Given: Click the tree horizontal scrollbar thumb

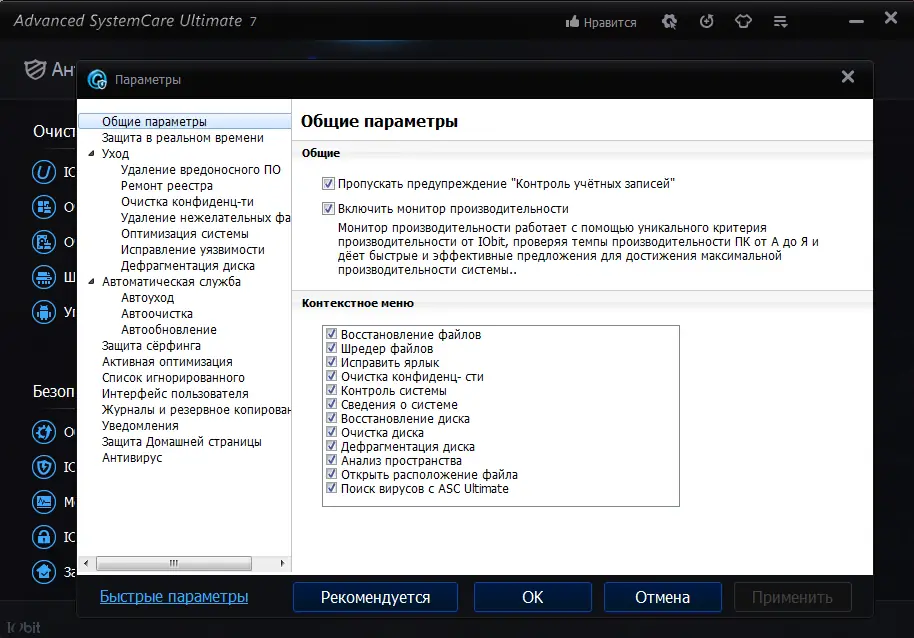Looking at the screenshot, I should pyautogui.click(x=174, y=563).
